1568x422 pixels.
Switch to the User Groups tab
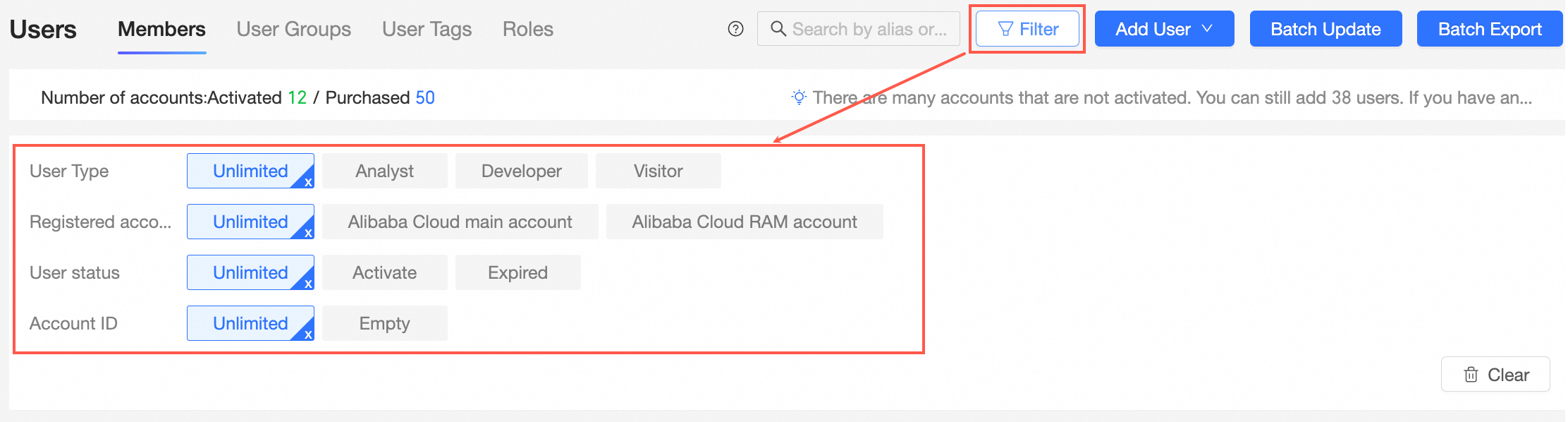coord(293,29)
